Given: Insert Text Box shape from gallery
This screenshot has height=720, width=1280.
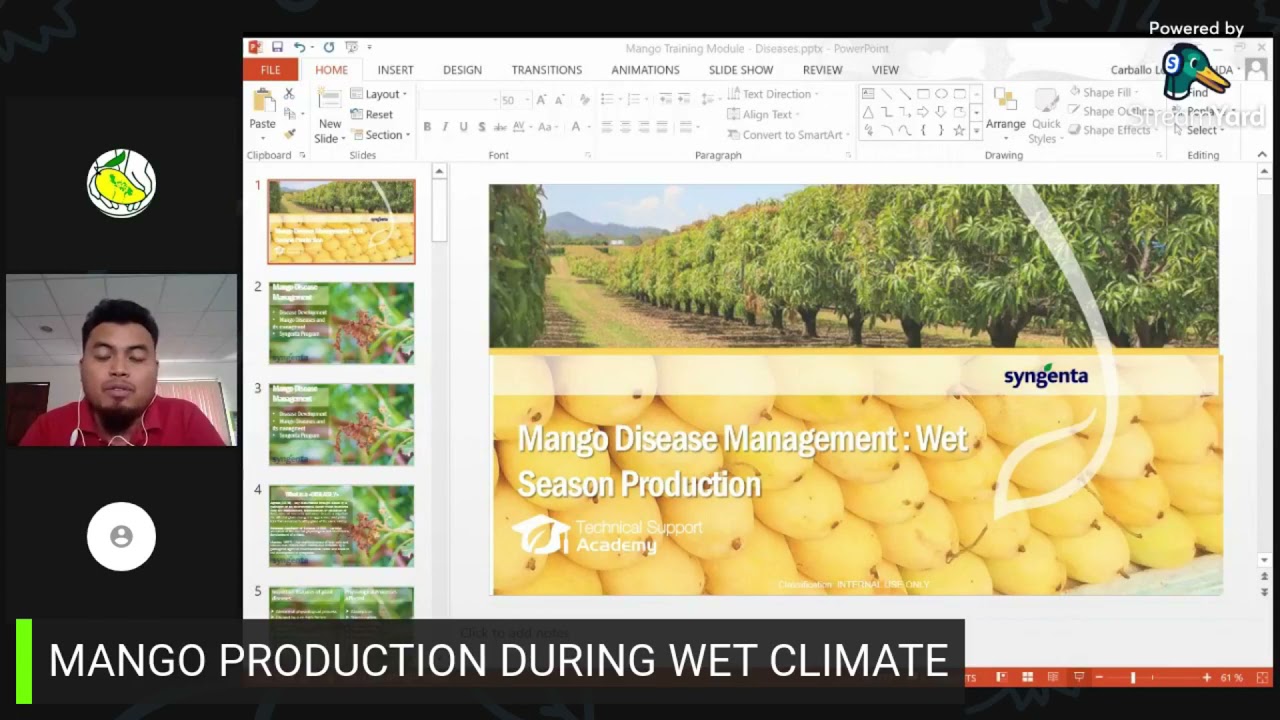Looking at the screenshot, I should [x=868, y=94].
